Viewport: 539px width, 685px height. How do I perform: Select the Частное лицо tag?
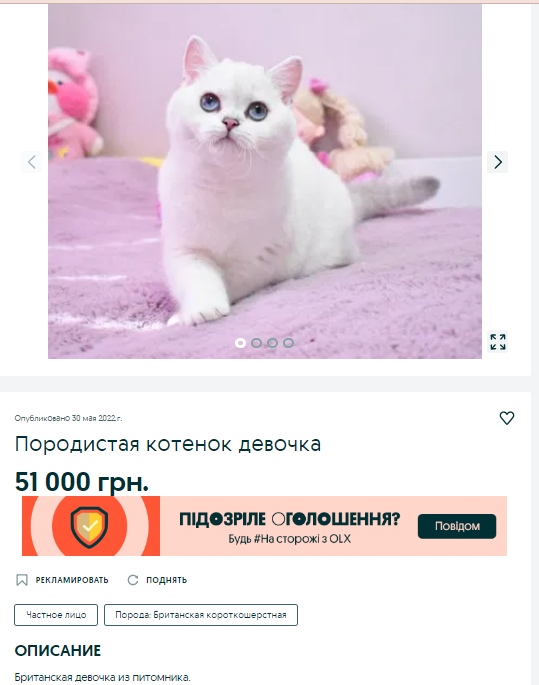[x=56, y=615]
